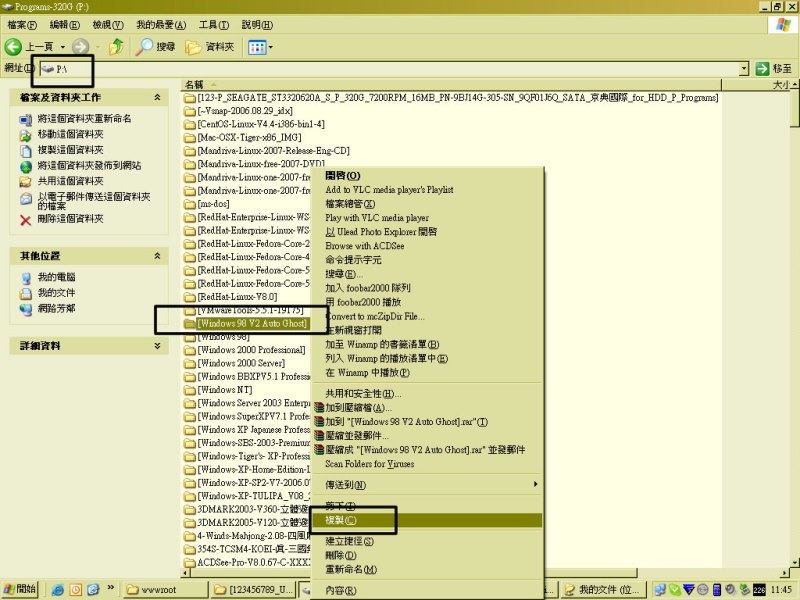Switch to the wwwroot taskbar button
This screenshot has width=800, height=600.
pos(166,590)
